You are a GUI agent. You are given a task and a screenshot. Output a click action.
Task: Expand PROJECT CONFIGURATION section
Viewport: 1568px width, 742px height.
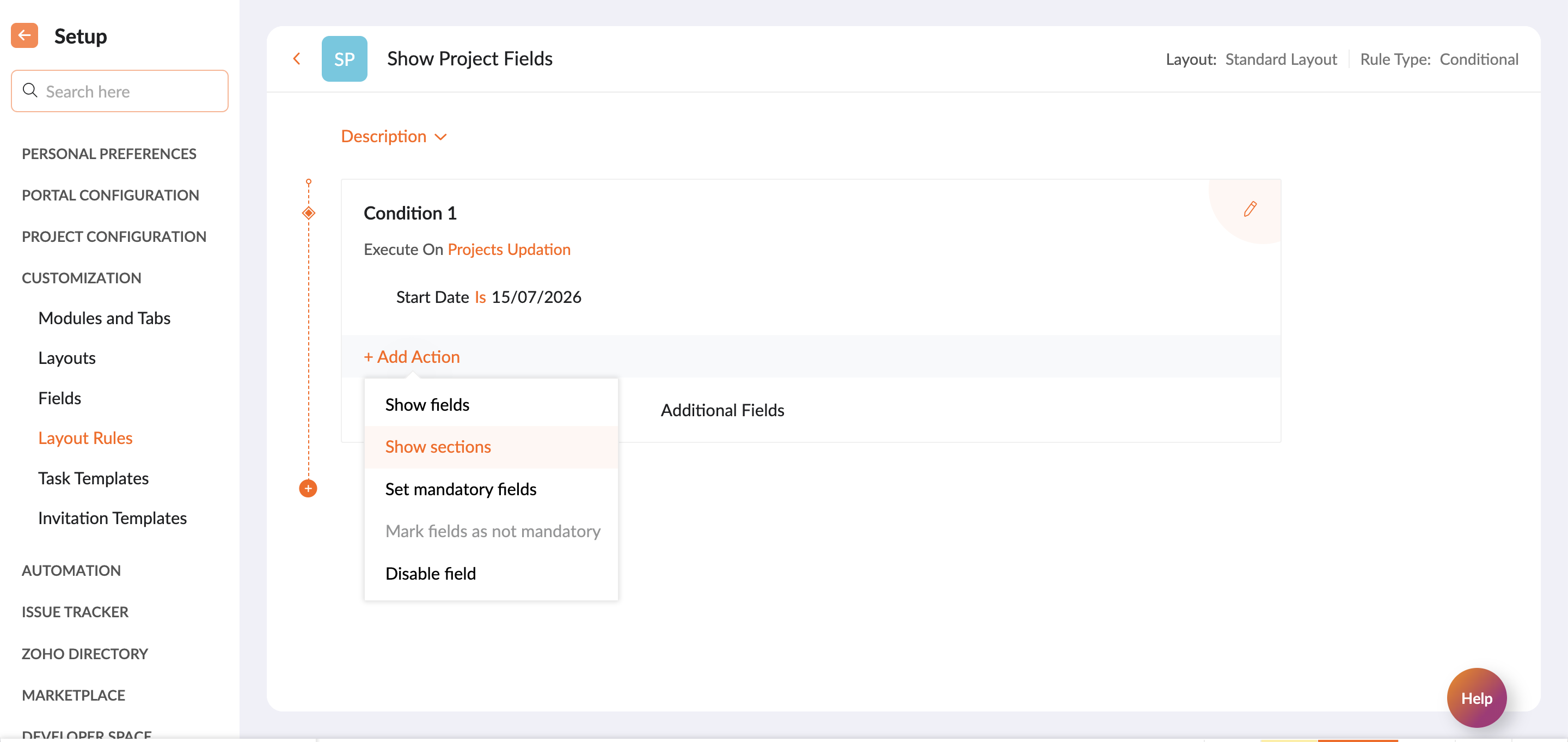[x=114, y=236]
